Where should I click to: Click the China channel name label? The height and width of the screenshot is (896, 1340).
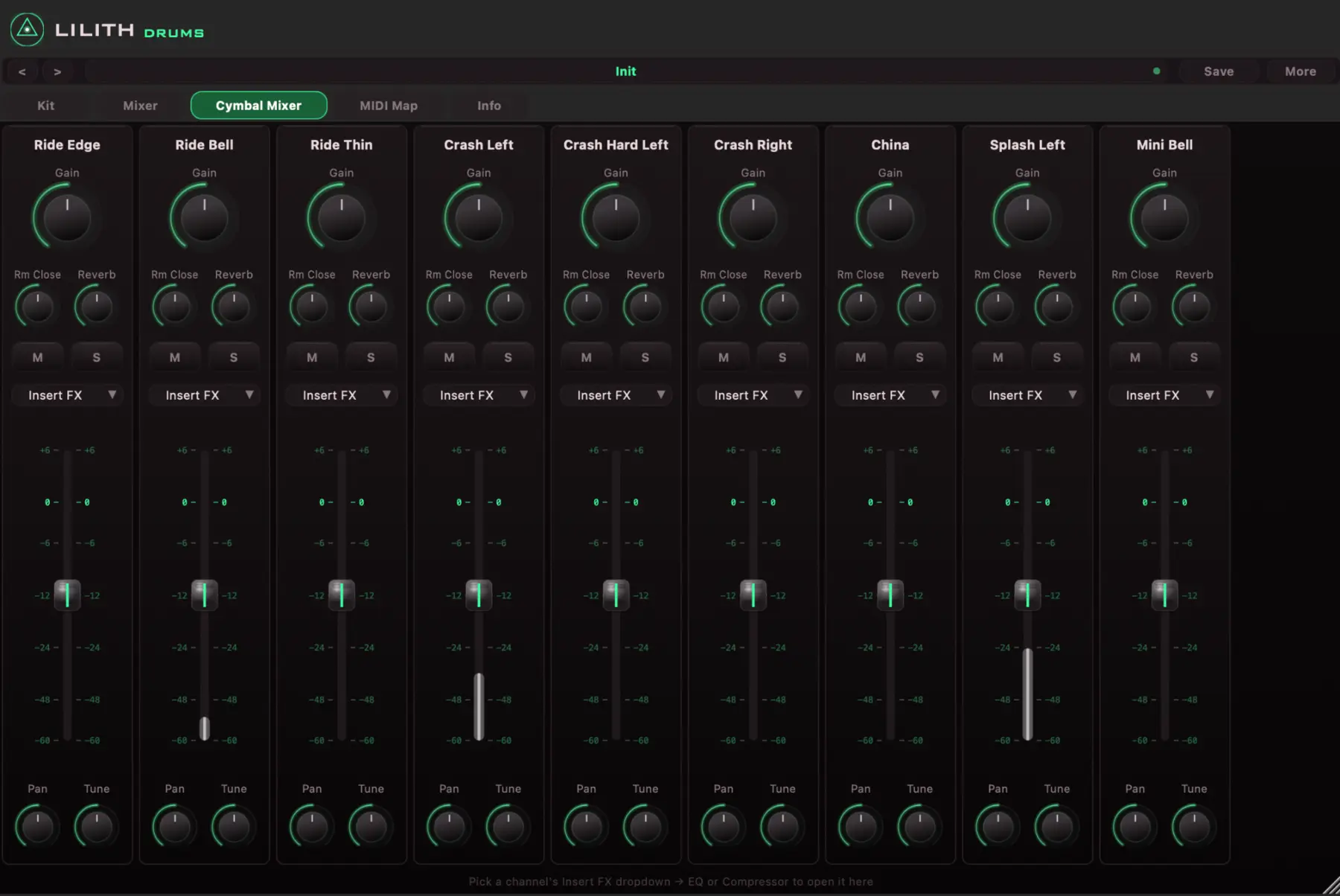[x=890, y=144]
